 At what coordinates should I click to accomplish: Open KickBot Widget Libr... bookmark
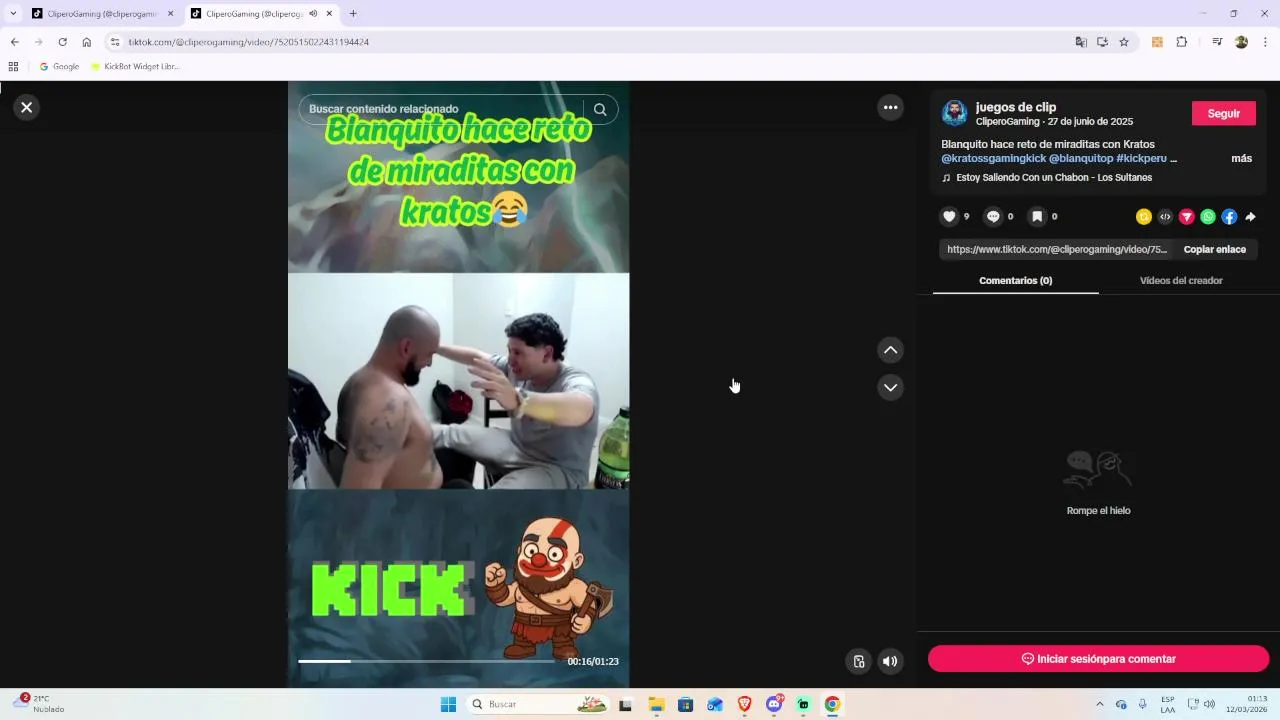click(x=135, y=66)
